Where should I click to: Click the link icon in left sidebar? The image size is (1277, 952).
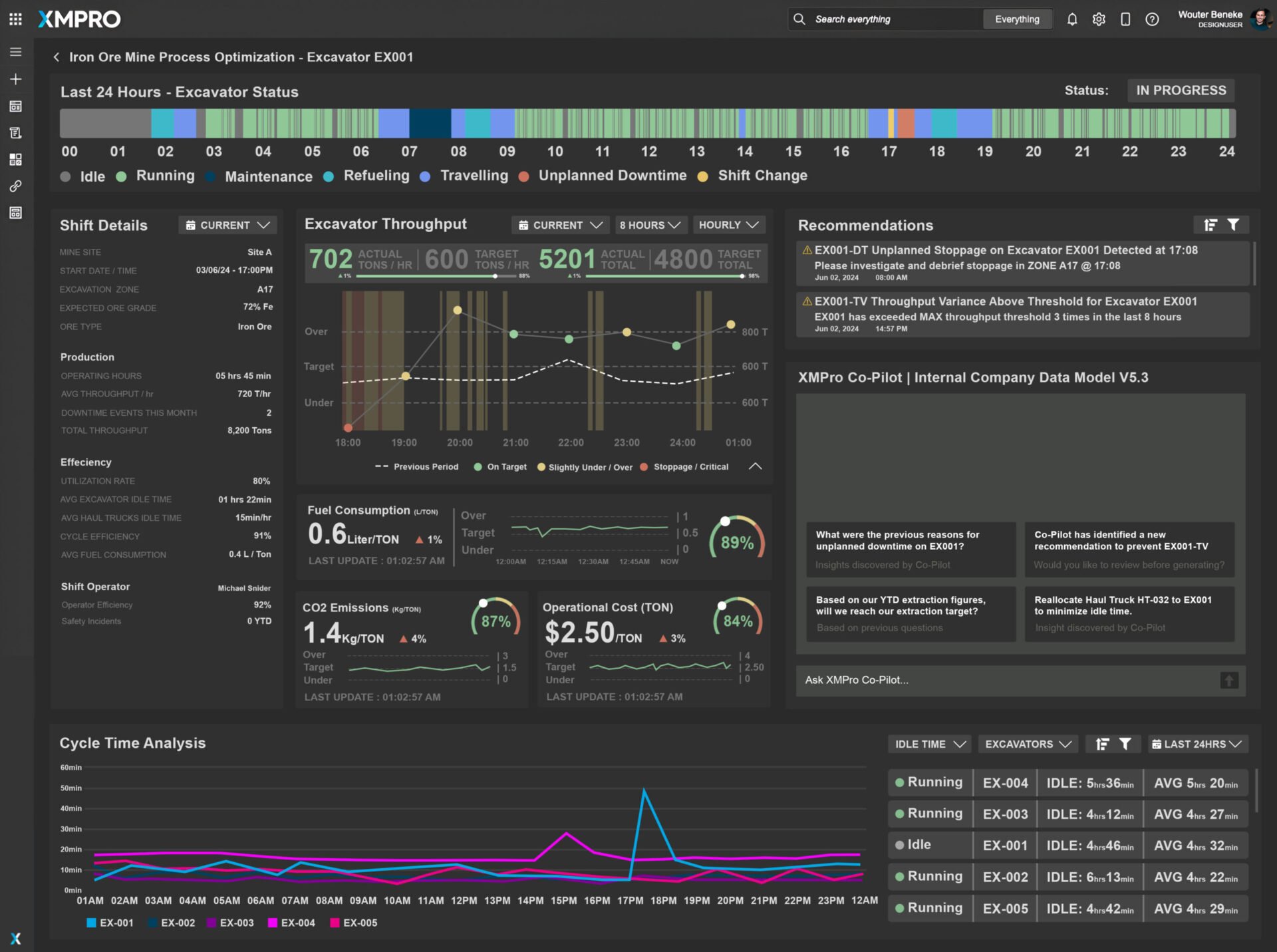(x=16, y=186)
